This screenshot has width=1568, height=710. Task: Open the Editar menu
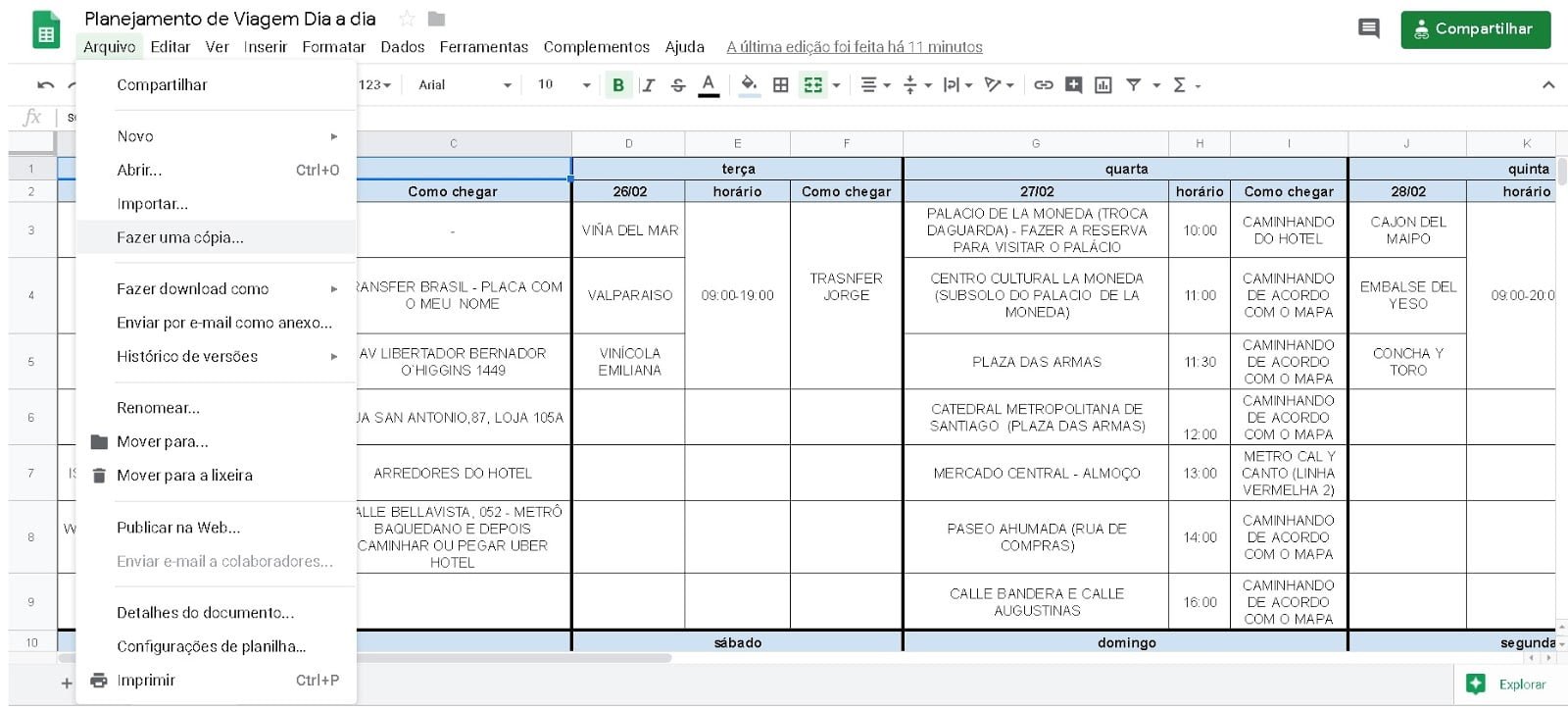click(x=170, y=47)
